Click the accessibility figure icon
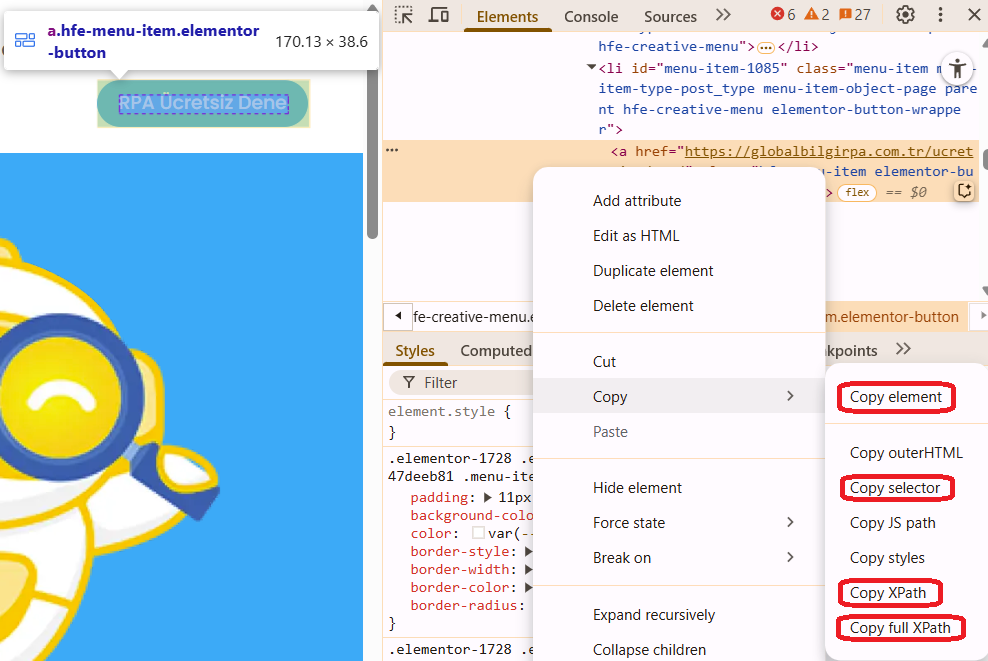The height and width of the screenshot is (661, 988). point(957,68)
